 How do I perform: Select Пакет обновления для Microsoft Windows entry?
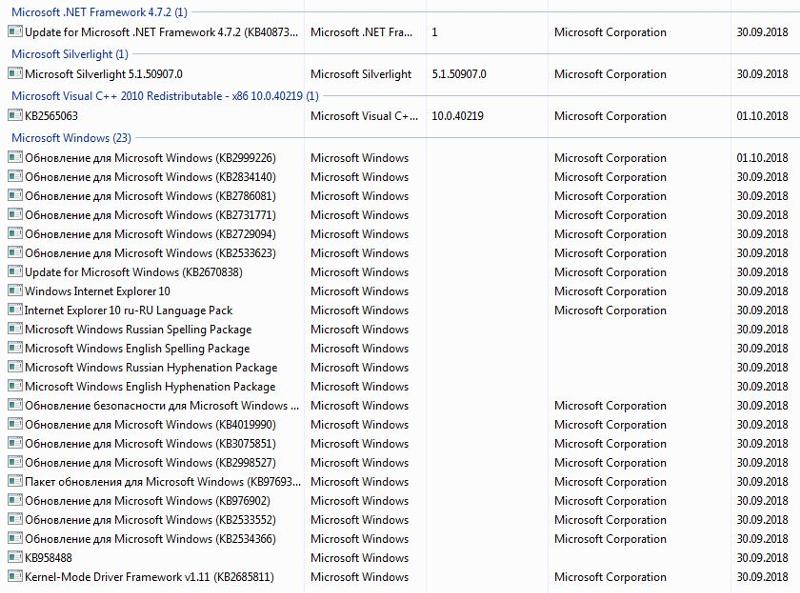[x=163, y=482]
